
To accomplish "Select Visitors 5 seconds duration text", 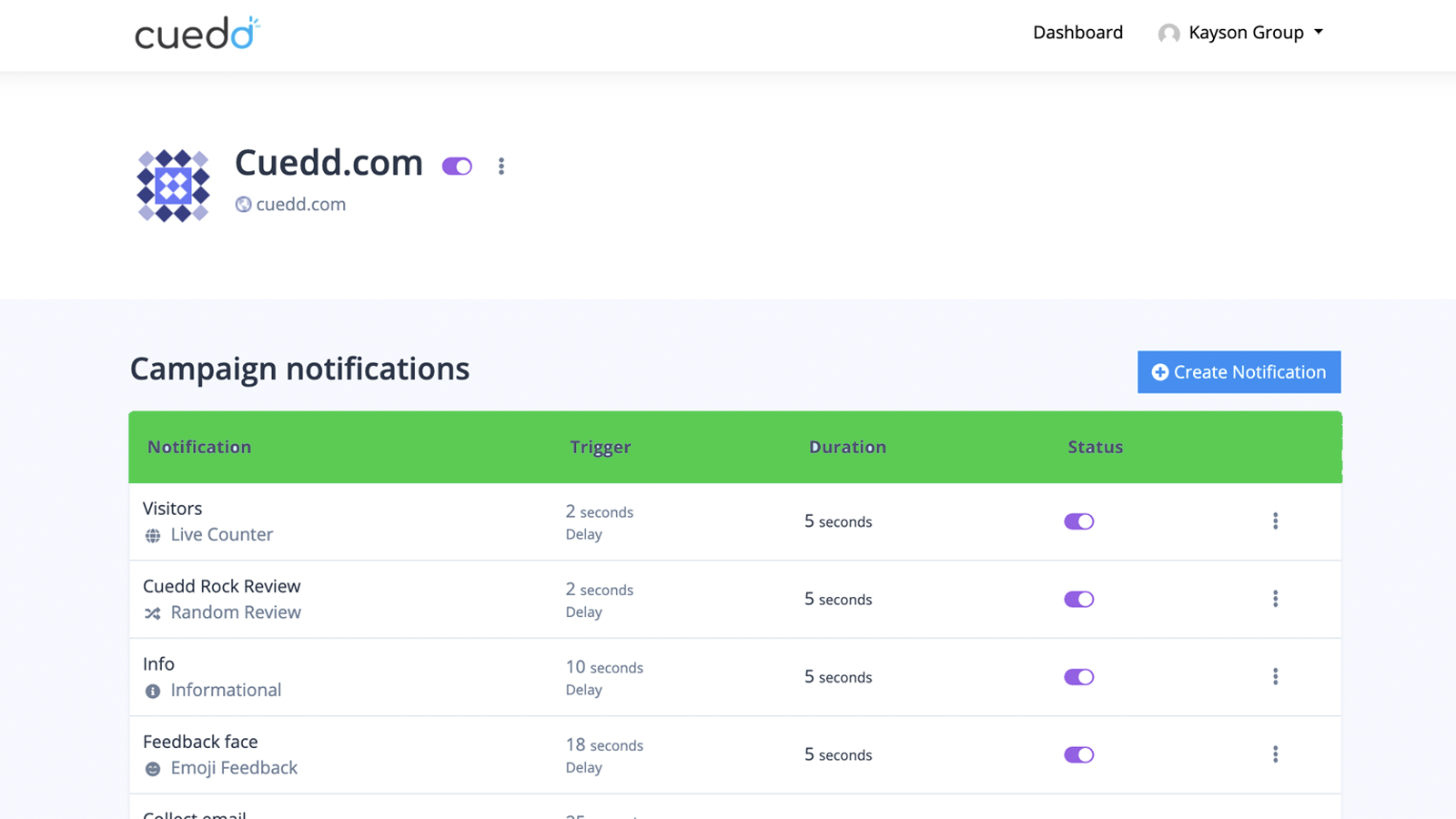I will (838, 521).
